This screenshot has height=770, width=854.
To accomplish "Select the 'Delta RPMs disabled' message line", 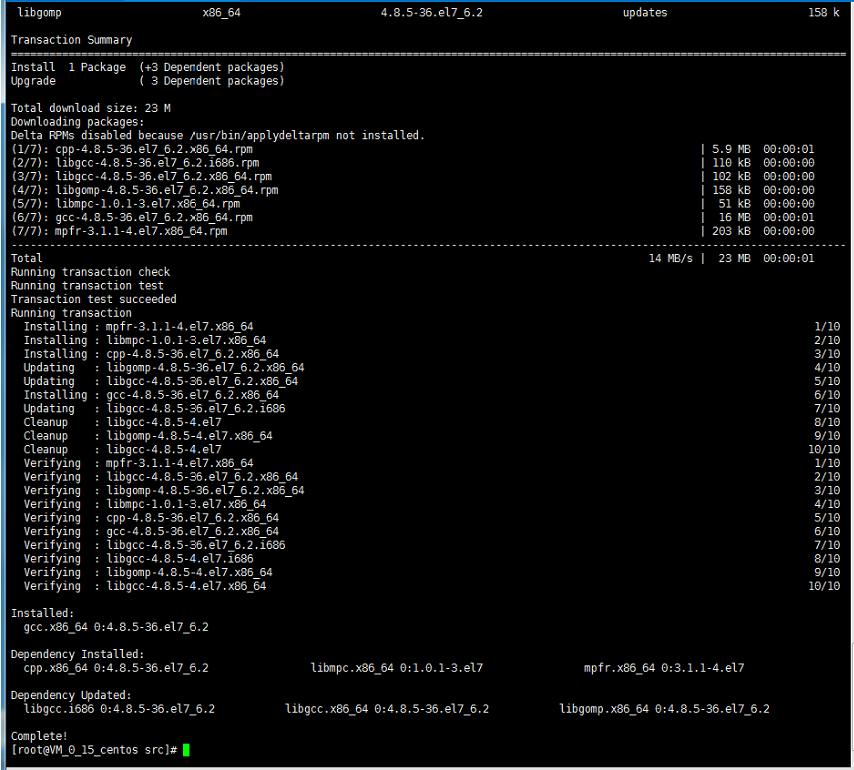I will (x=217, y=135).
